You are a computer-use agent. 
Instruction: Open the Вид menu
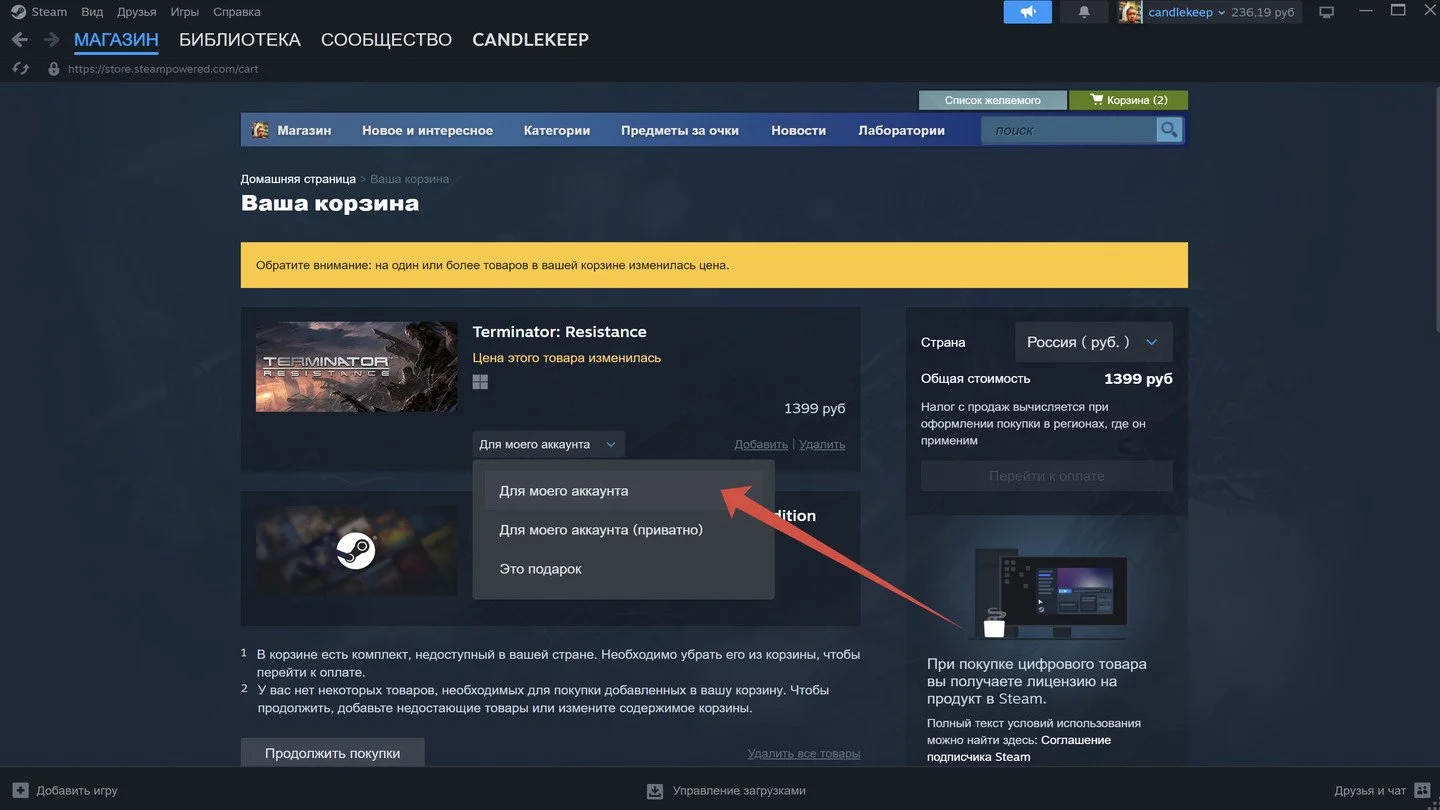(92, 12)
